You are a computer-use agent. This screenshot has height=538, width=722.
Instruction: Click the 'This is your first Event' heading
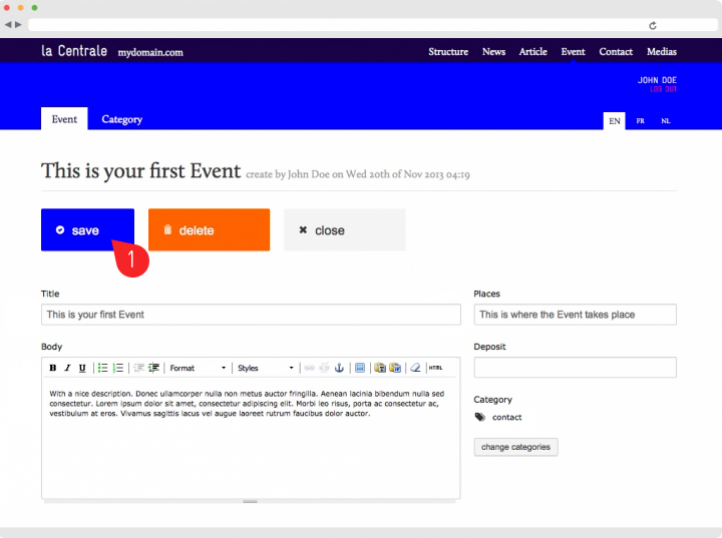141,171
